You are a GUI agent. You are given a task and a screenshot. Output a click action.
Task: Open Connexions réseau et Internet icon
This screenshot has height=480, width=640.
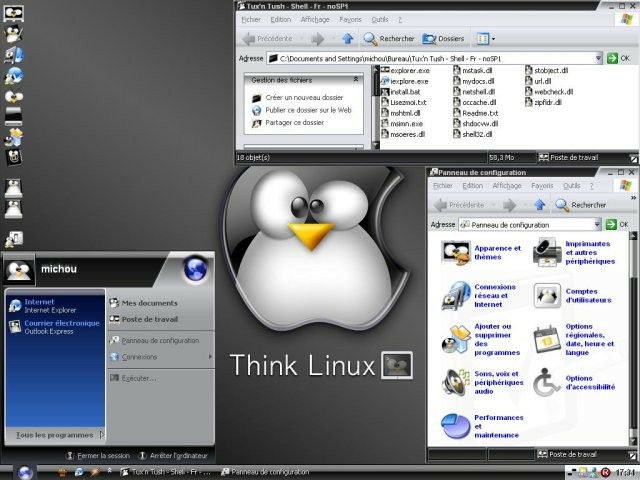click(x=456, y=296)
